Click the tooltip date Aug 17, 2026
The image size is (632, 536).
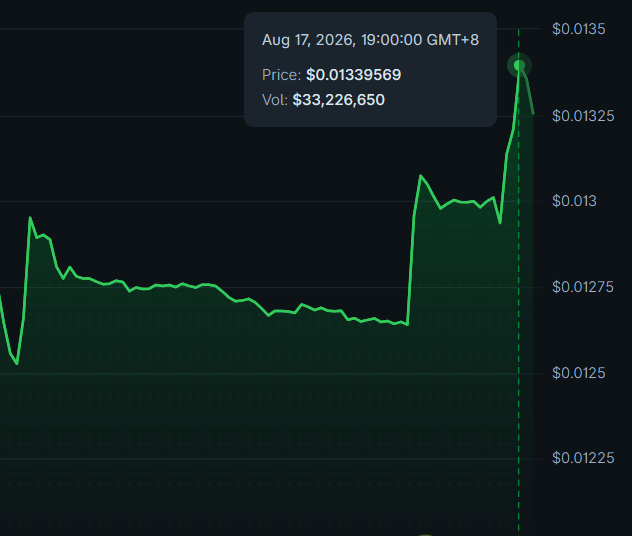coord(309,40)
